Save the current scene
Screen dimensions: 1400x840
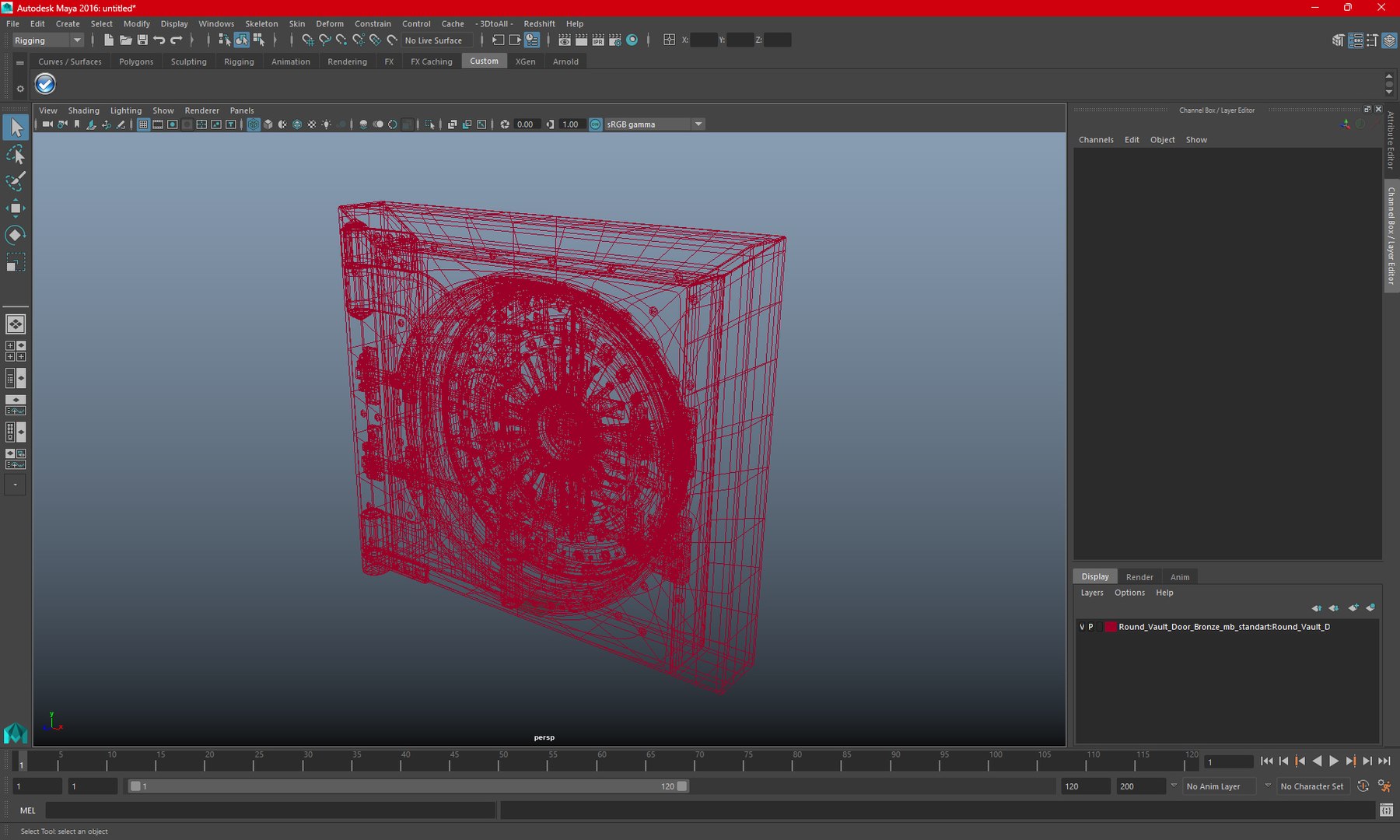[x=142, y=40]
